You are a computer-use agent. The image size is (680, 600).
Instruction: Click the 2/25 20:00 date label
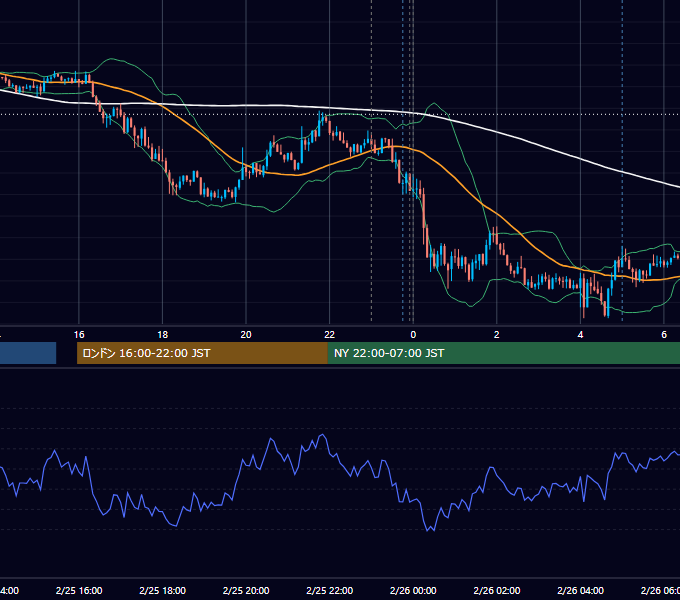(x=246, y=590)
